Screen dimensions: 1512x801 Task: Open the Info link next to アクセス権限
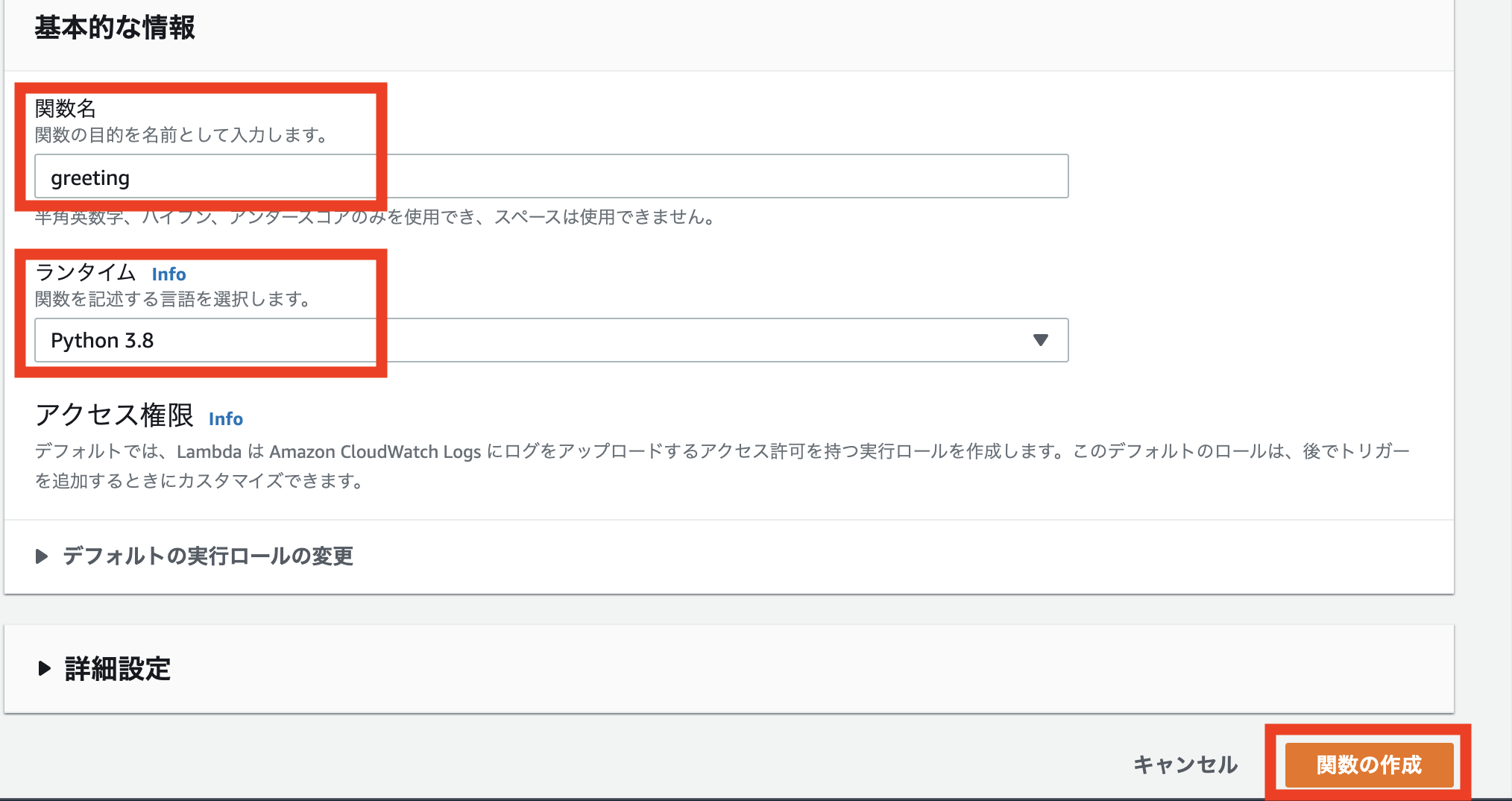click(x=226, y=419)
